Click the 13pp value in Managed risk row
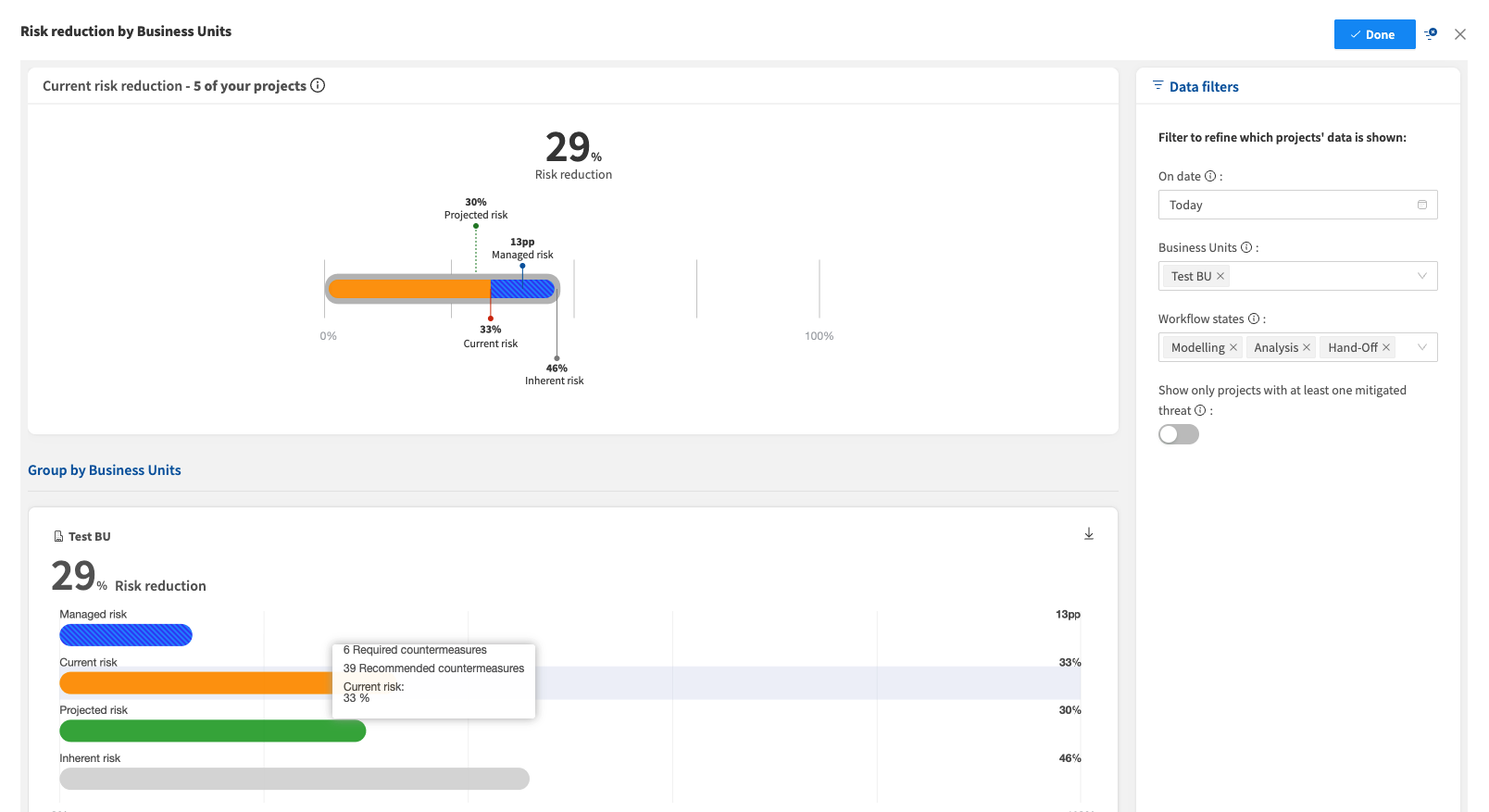The image size is (1489, 812). pyautogui.click(x=1068, y=615)
